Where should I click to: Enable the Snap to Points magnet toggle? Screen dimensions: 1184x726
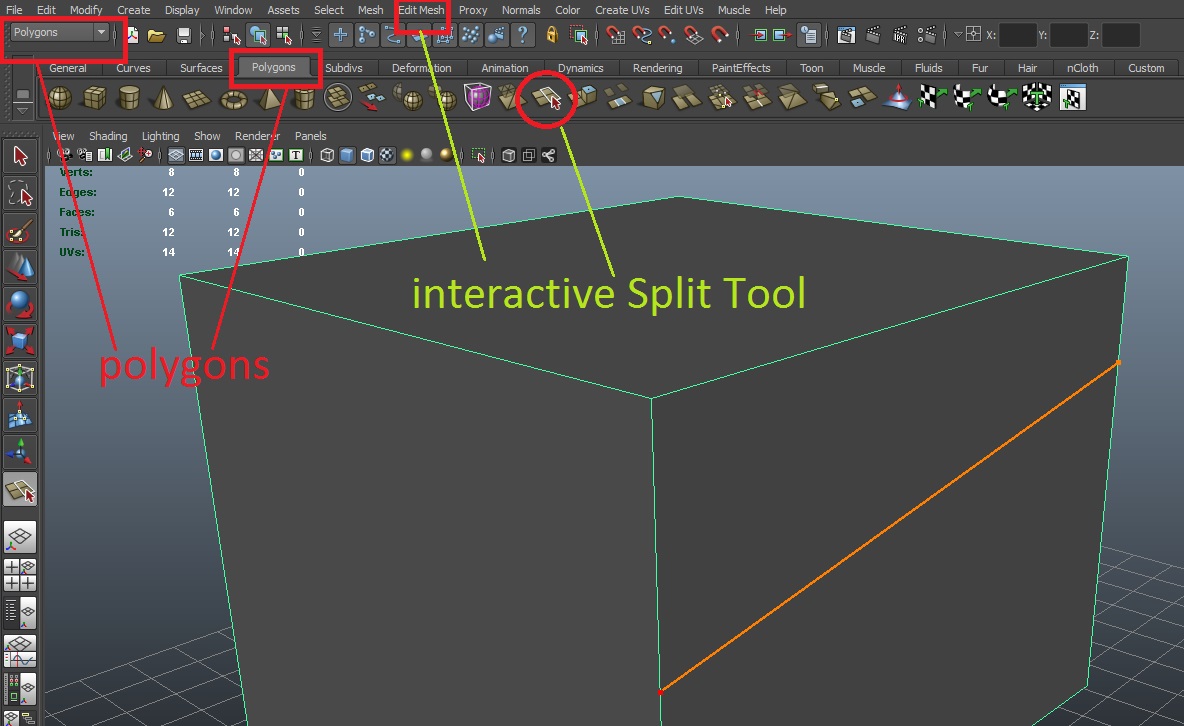tap(666, 34)
